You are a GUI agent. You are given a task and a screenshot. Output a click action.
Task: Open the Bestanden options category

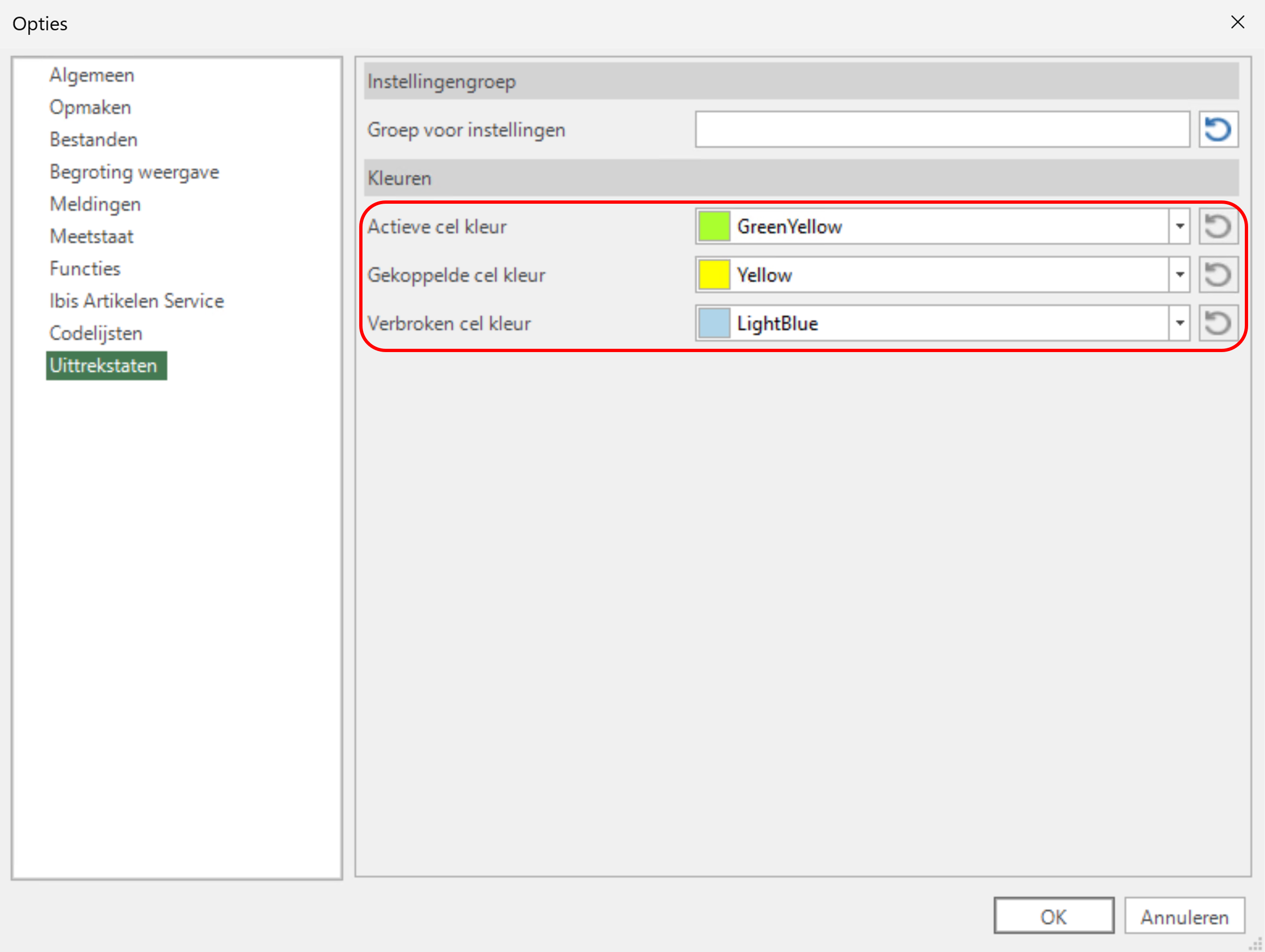[x=93, y=139]
